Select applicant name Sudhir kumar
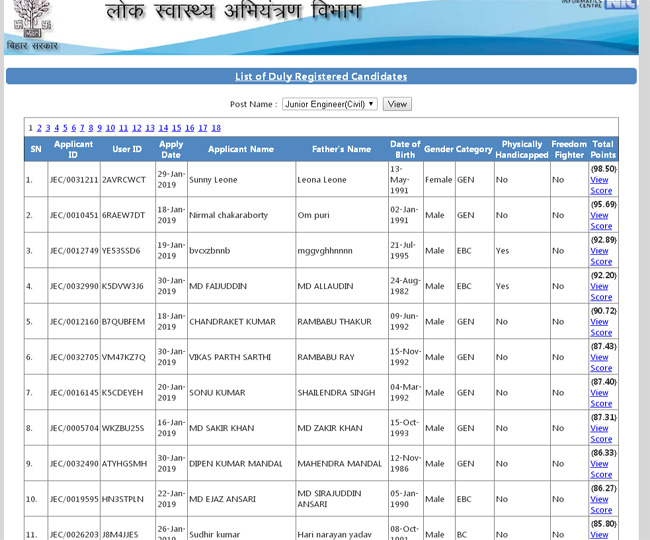The width and height of the screenshot is (650, 540). [x=214, y=535]
